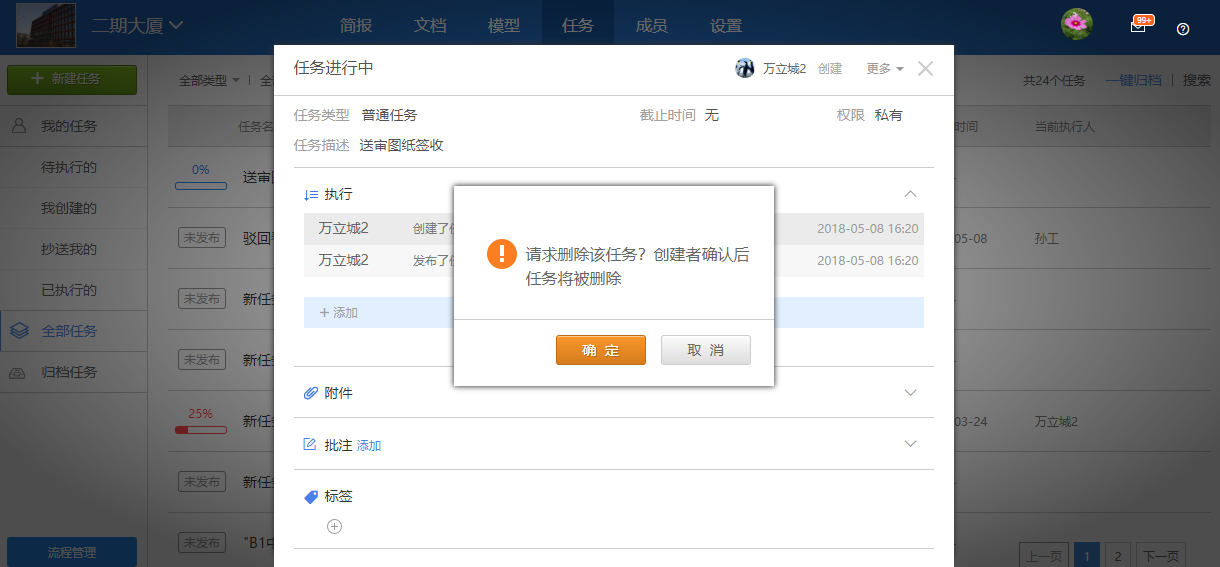1220x567 pixels.
Task: Open the user avatar profile
Action: coord(1076,25)
